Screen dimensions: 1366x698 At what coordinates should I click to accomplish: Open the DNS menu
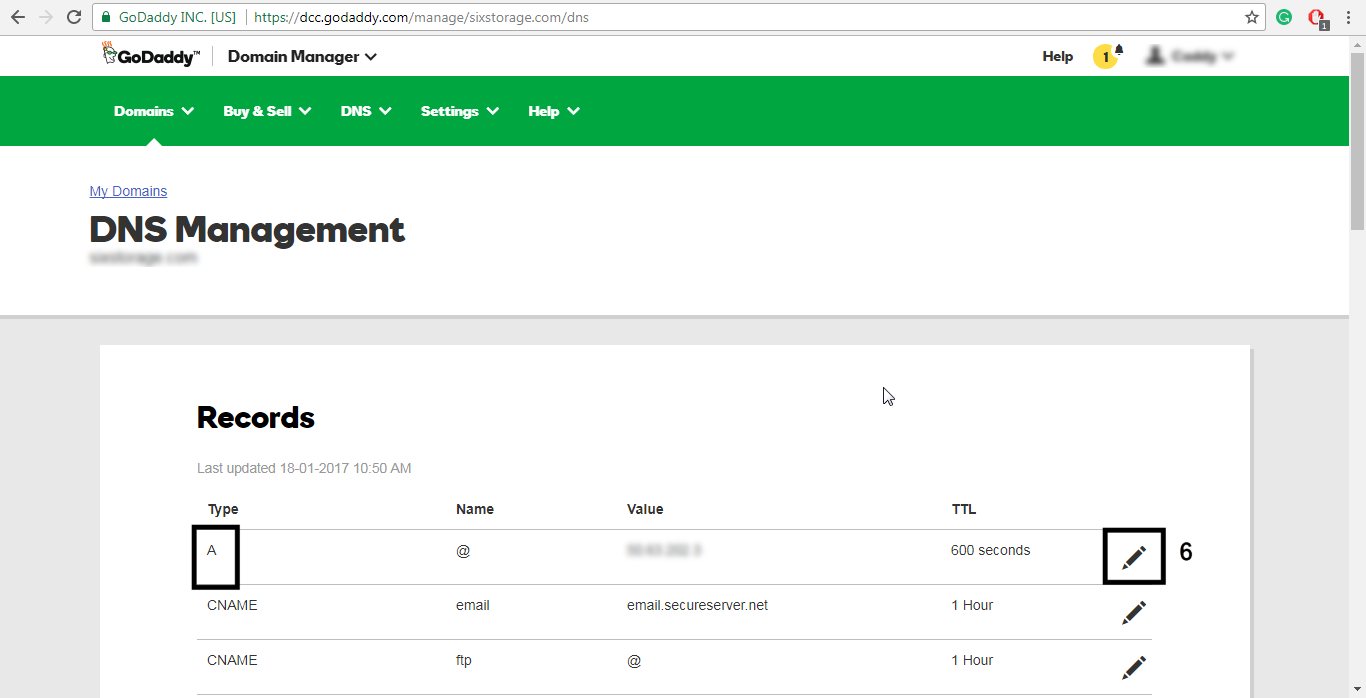point(366,111)
